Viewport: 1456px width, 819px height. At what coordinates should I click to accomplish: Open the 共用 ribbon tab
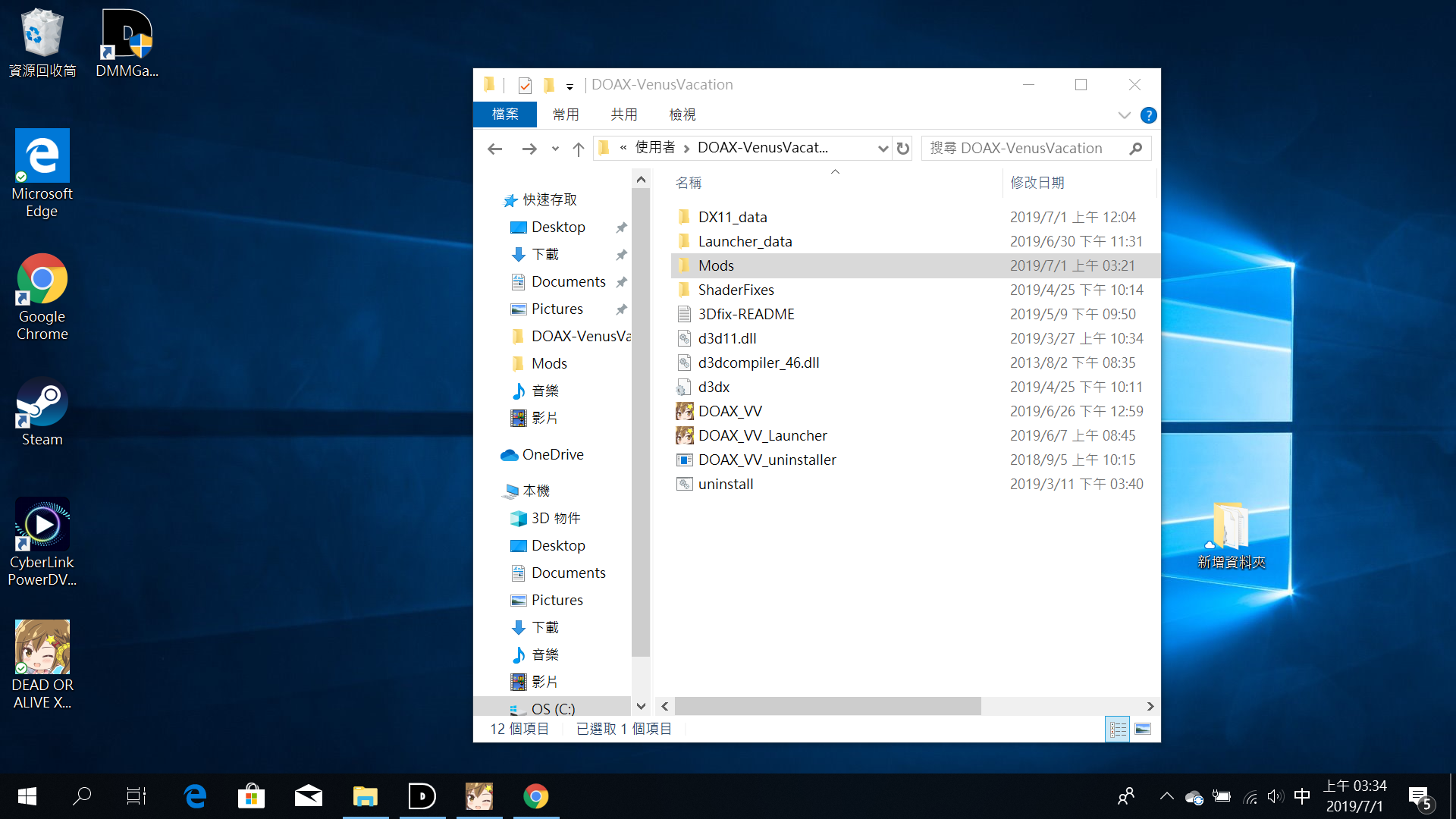[624, 115]
